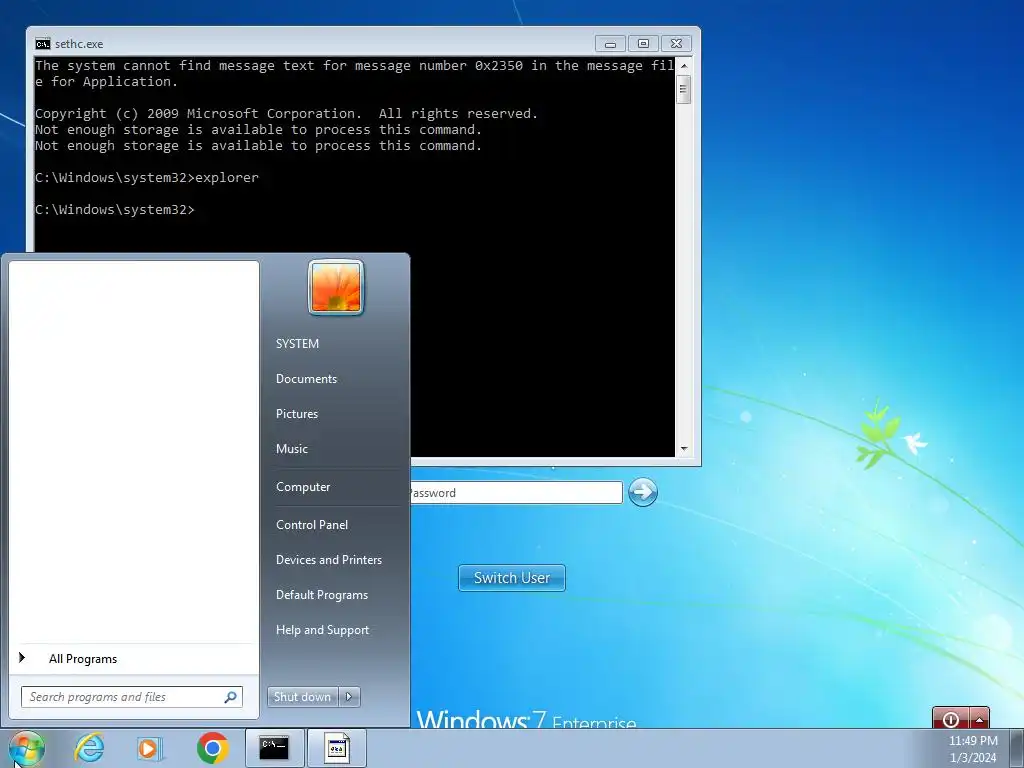Open Documents from Start menu
Viewport: 1024px width, 768px height.
click(306, 379)
